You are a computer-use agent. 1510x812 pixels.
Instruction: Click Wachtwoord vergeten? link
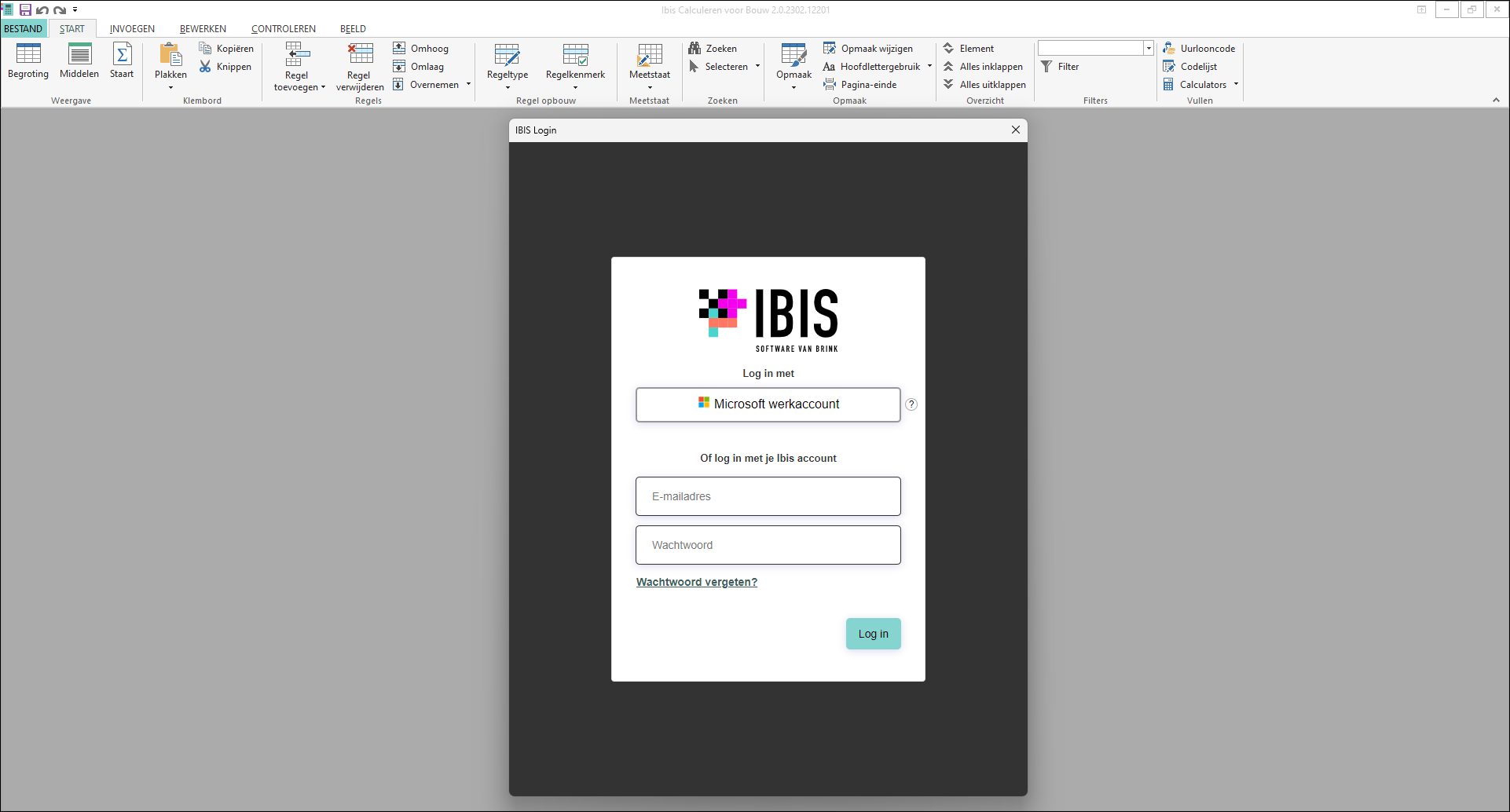click(697, 582)
